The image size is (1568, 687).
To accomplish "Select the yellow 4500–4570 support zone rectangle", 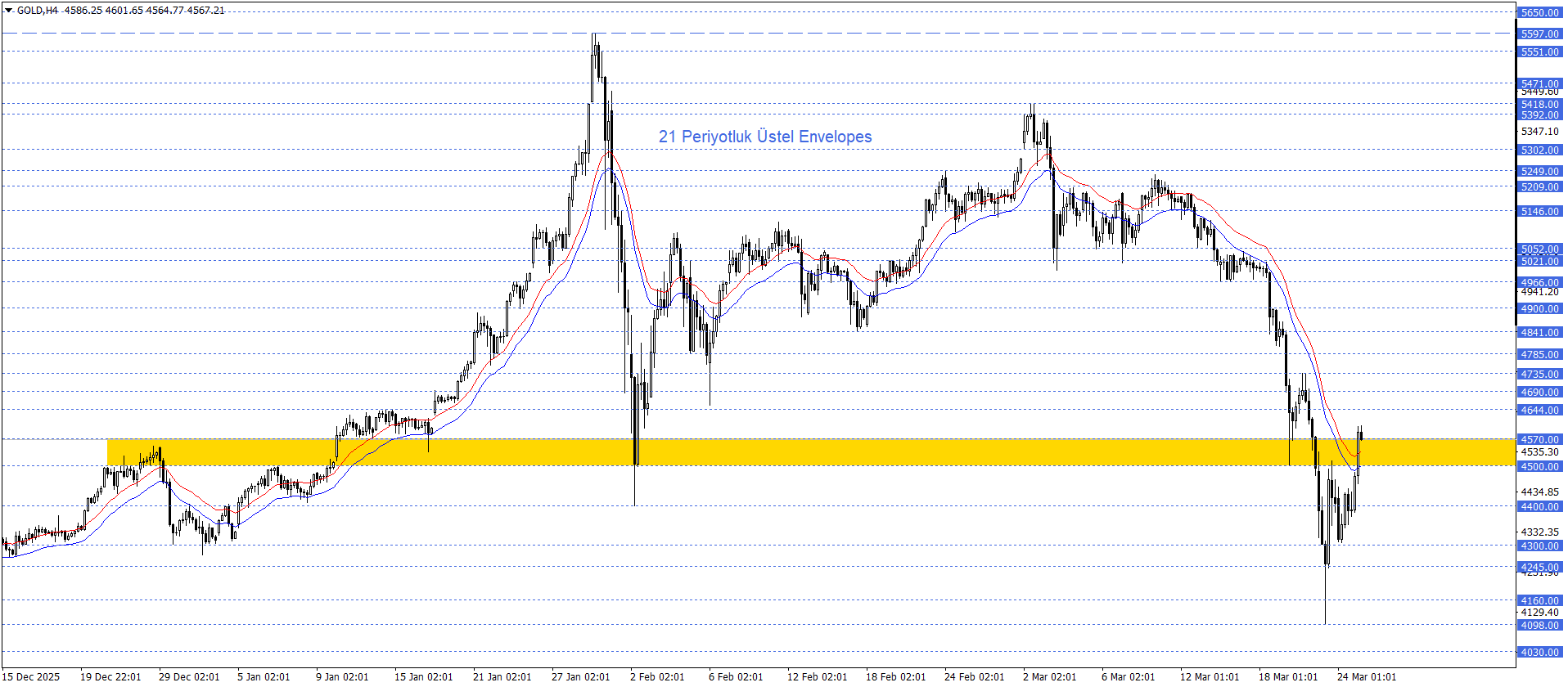I will tap(811, 452).
